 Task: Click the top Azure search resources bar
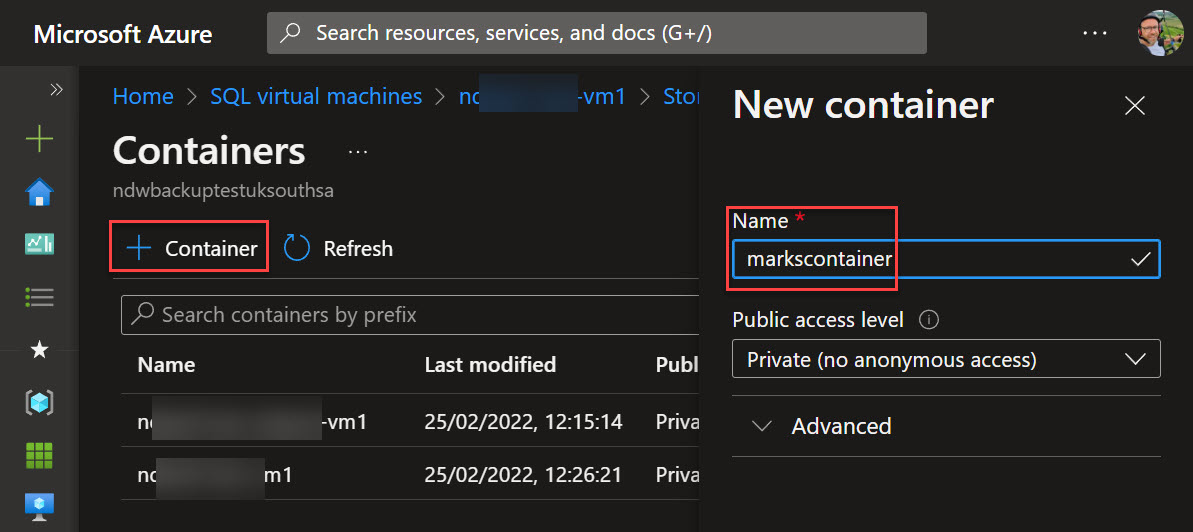coord(596,33)
